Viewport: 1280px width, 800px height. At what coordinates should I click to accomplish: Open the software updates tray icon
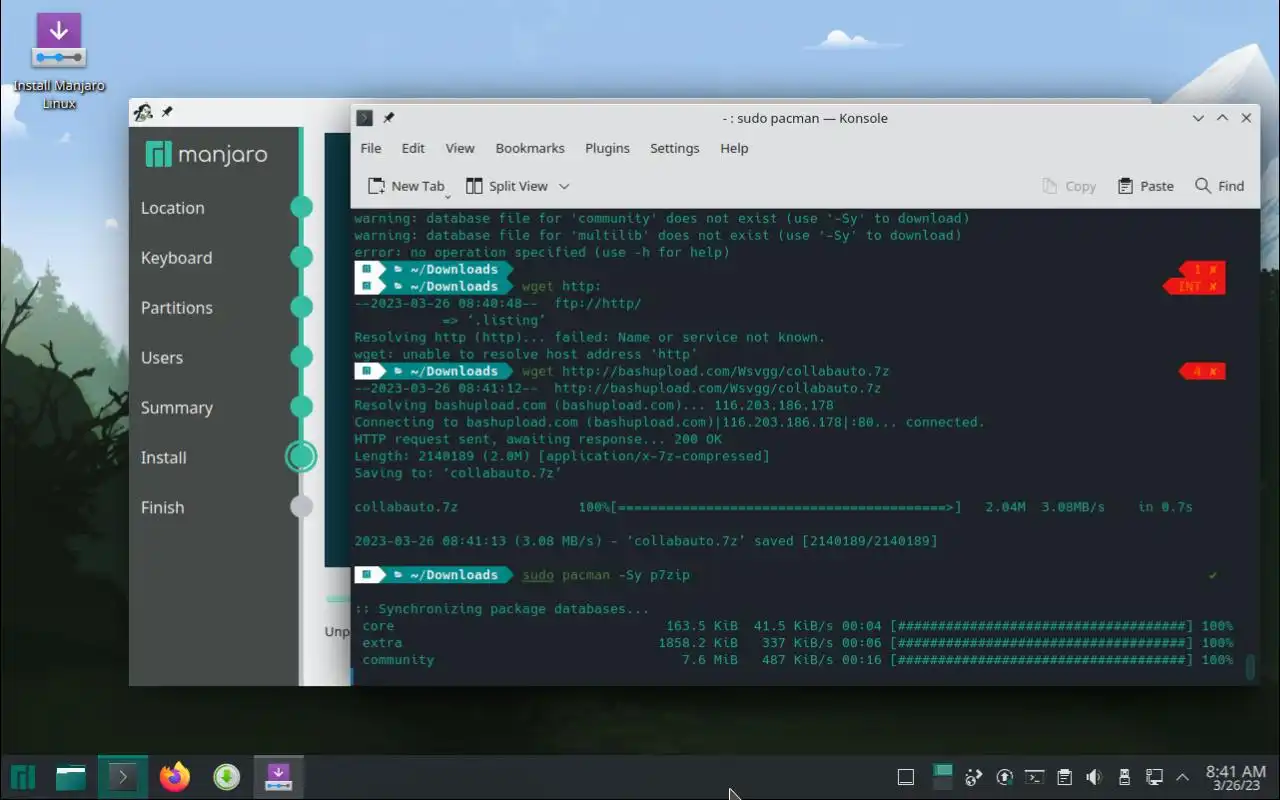point(1005,777)
